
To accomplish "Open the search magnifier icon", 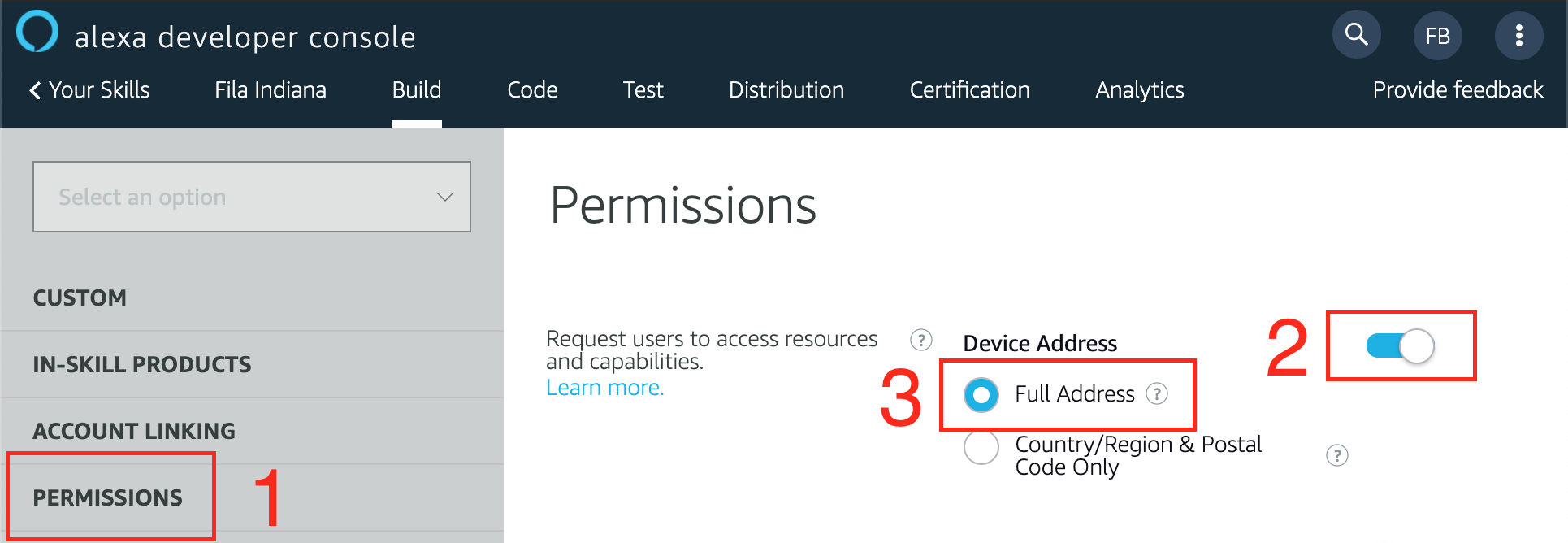I will coord(1356,34).
